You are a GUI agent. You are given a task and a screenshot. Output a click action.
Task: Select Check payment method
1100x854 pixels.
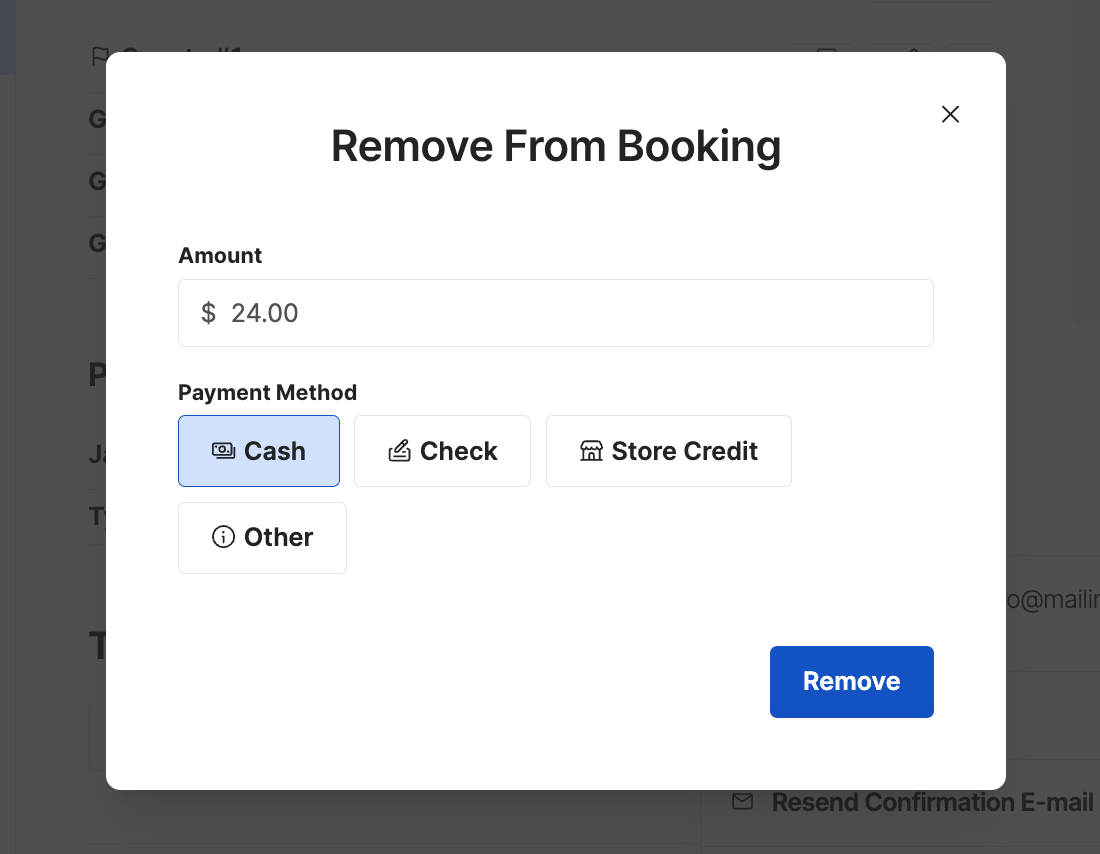coord(442,451)
